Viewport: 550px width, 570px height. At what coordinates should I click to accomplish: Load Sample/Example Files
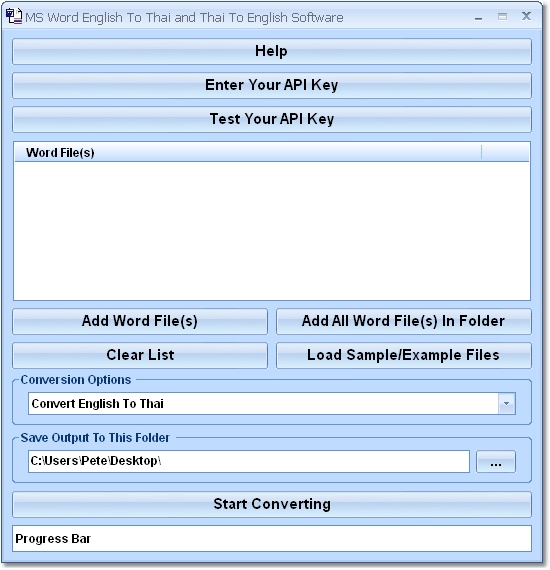(404, 355)
